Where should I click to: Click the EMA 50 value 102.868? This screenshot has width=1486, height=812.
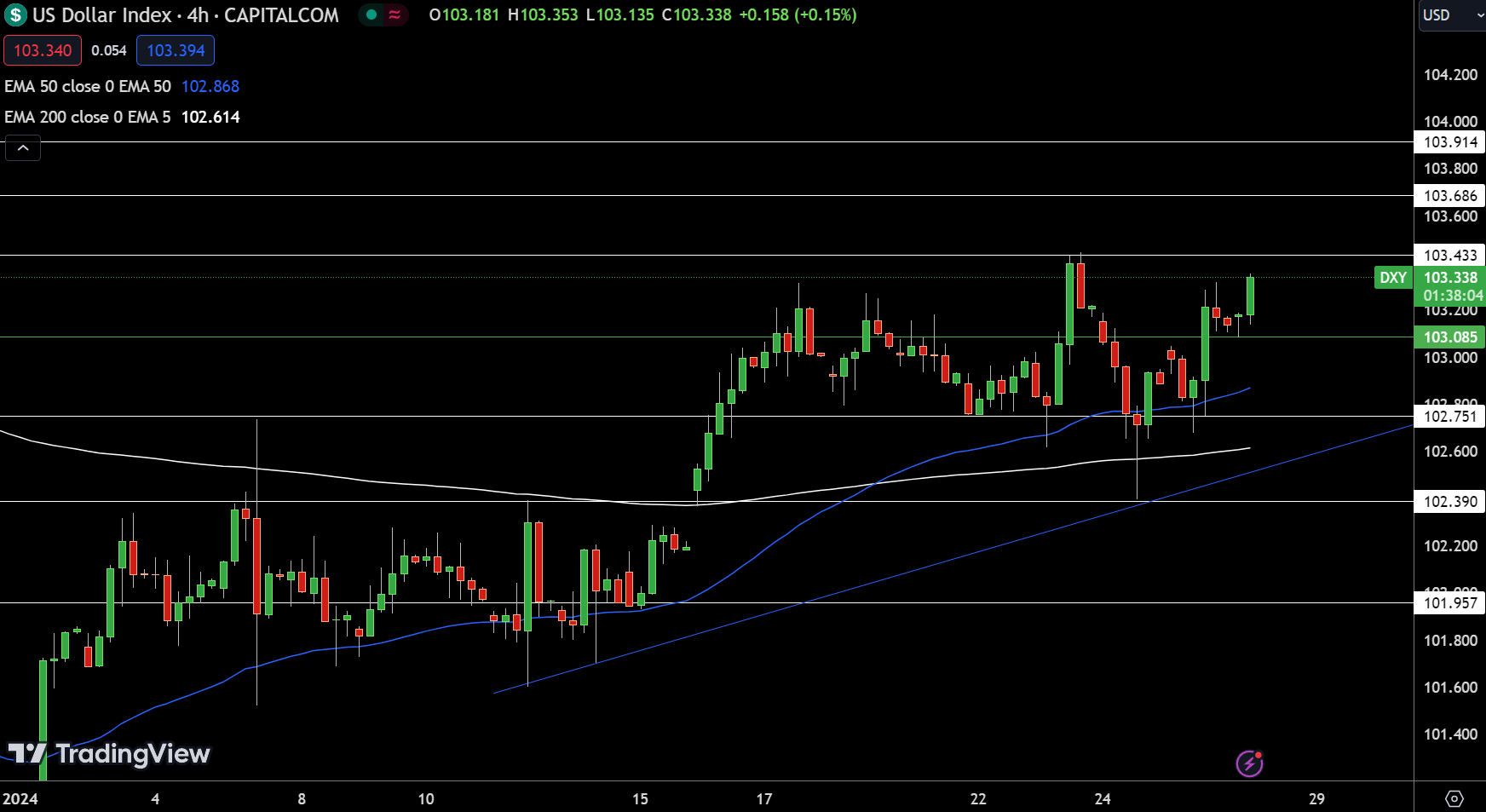[x=210, y=86]
